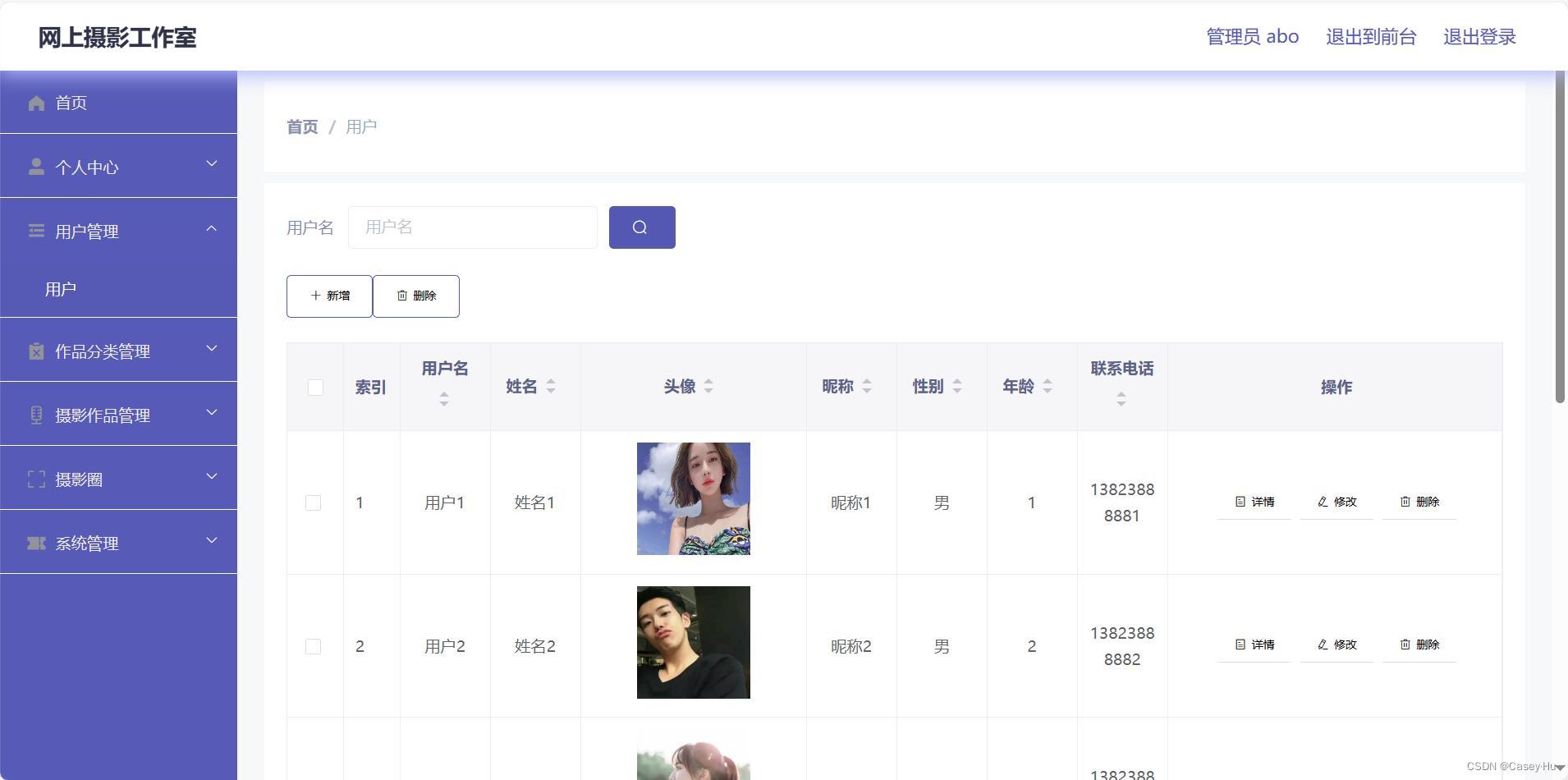Click the list icon beside 用户管理
This screenshot has width=1568, height=780.
click(36, 231)
